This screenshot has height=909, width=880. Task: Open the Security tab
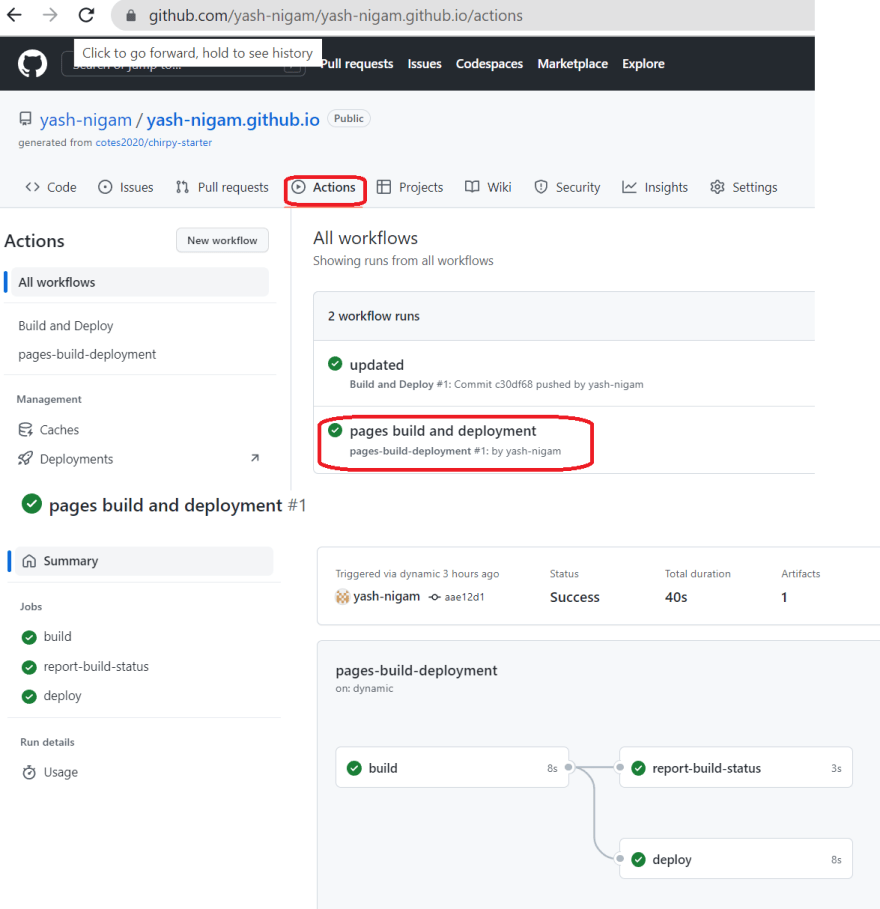tap(567, 187)
